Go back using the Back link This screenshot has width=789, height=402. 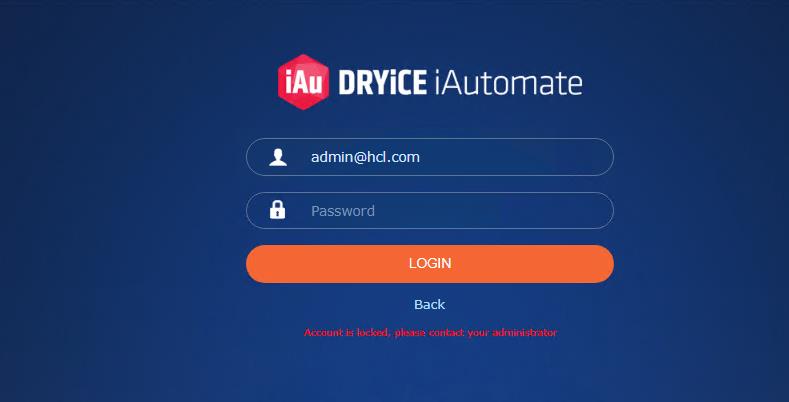coord(429,304)
